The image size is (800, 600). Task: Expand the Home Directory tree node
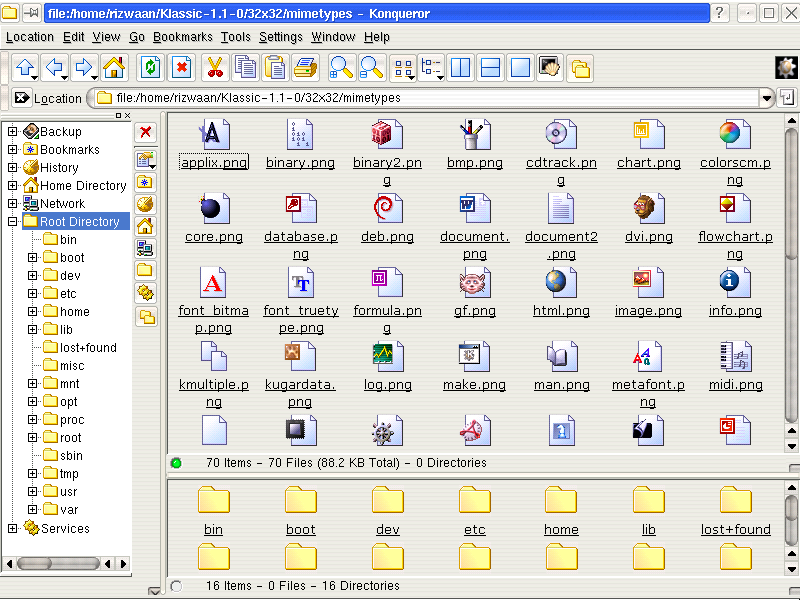[x=12, y=186]
